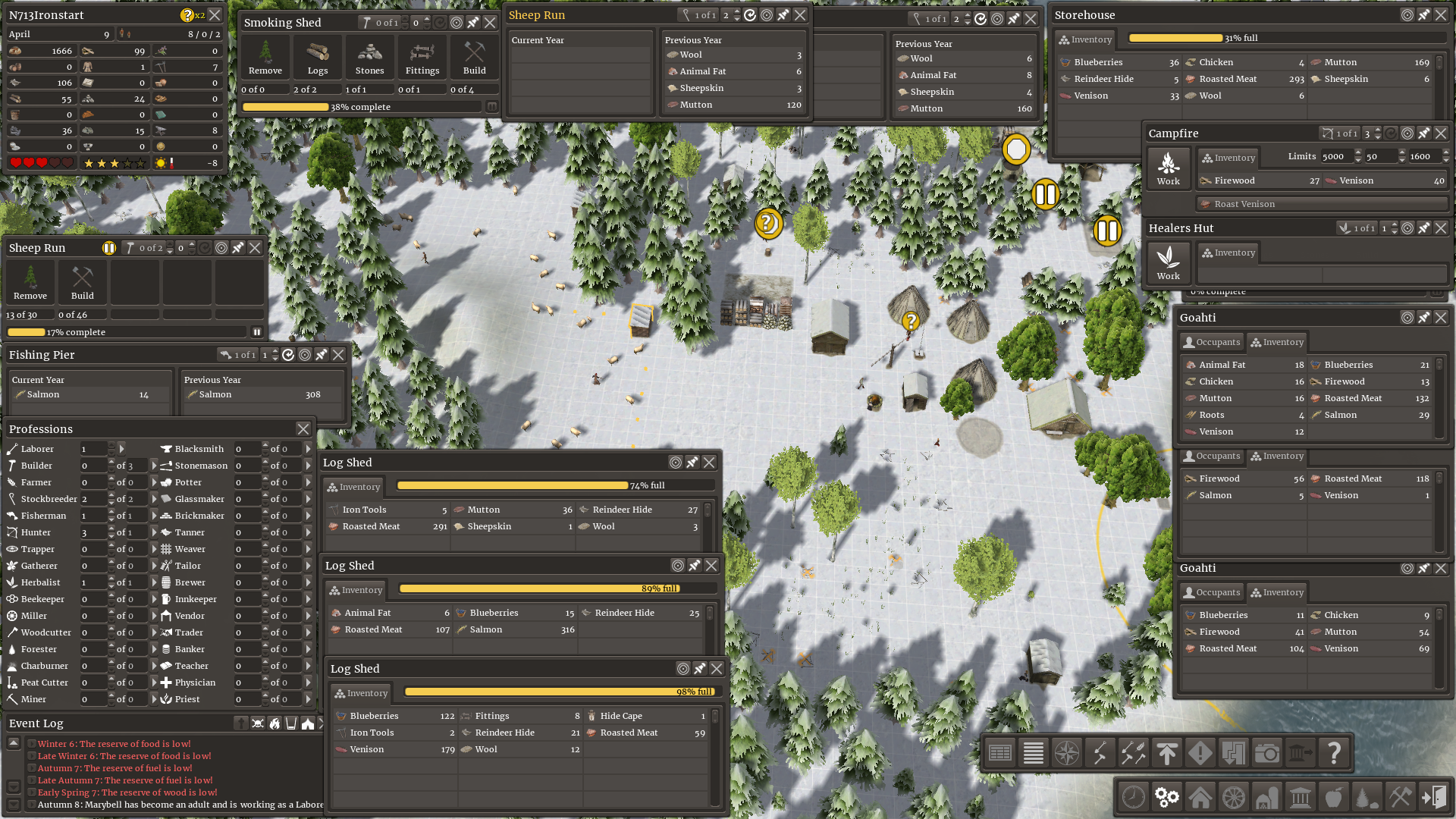Click the Campfire limit field showing 1600
The image size is (1456, 819).
[x=1424, y=156]
